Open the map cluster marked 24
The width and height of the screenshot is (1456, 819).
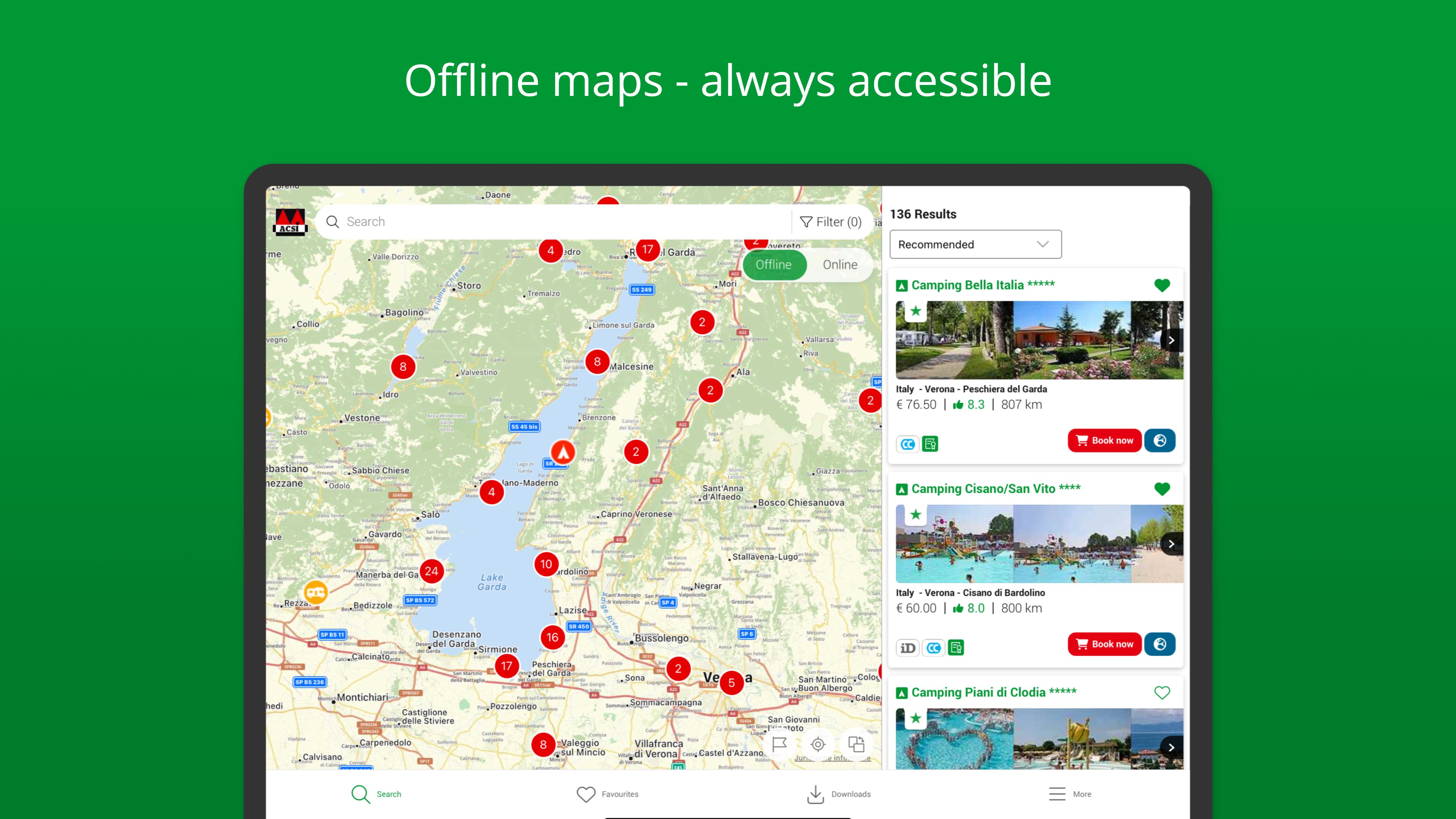click(x=431, y=571)
